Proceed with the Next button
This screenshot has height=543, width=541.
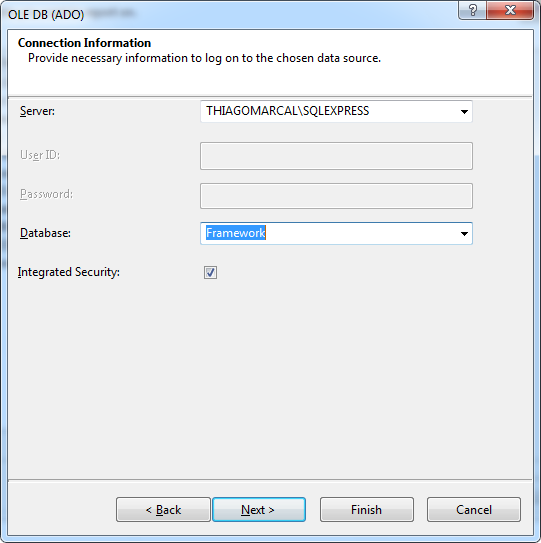(259, 509)
